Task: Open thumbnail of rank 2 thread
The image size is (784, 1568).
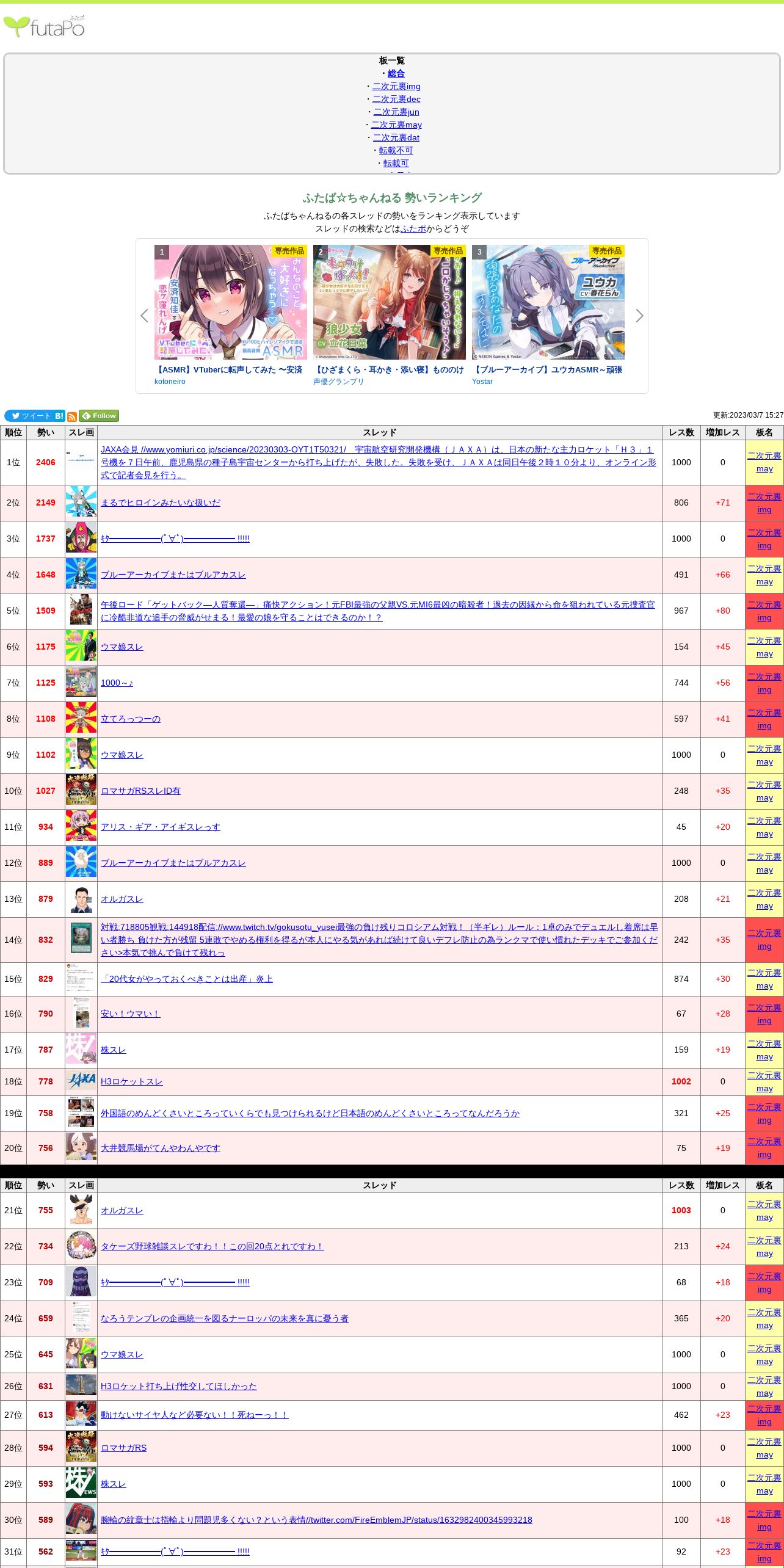Action: pos(81,503)
